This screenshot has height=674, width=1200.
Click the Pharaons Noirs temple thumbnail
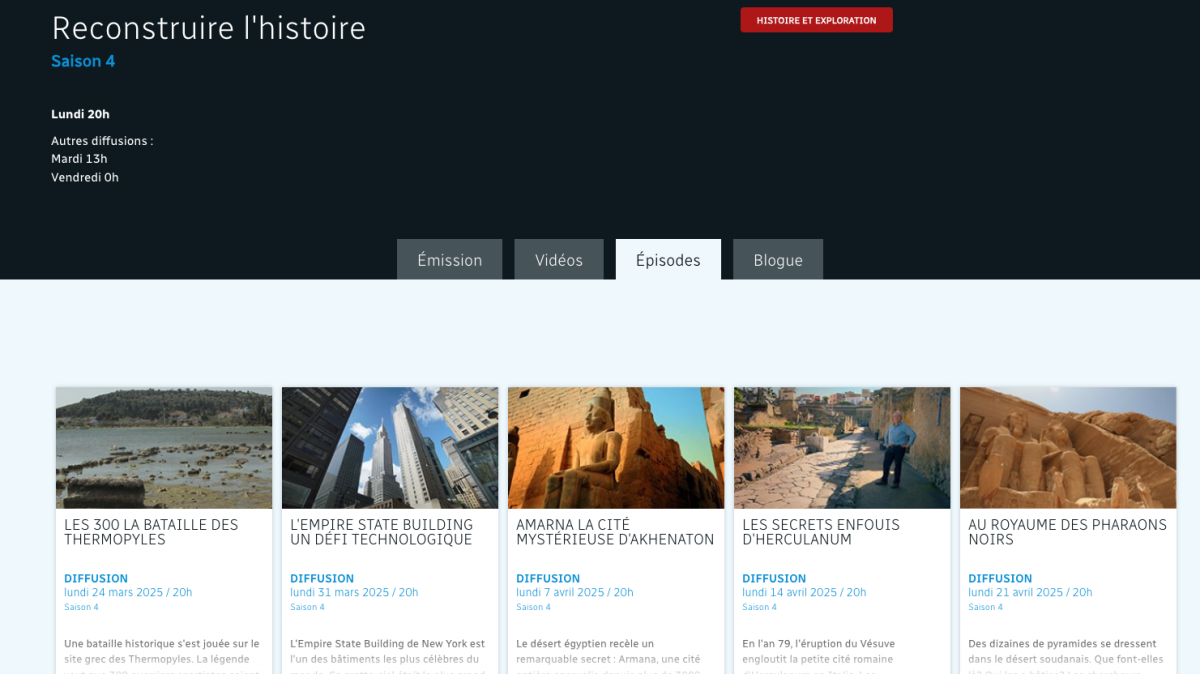click(1068, 448)
